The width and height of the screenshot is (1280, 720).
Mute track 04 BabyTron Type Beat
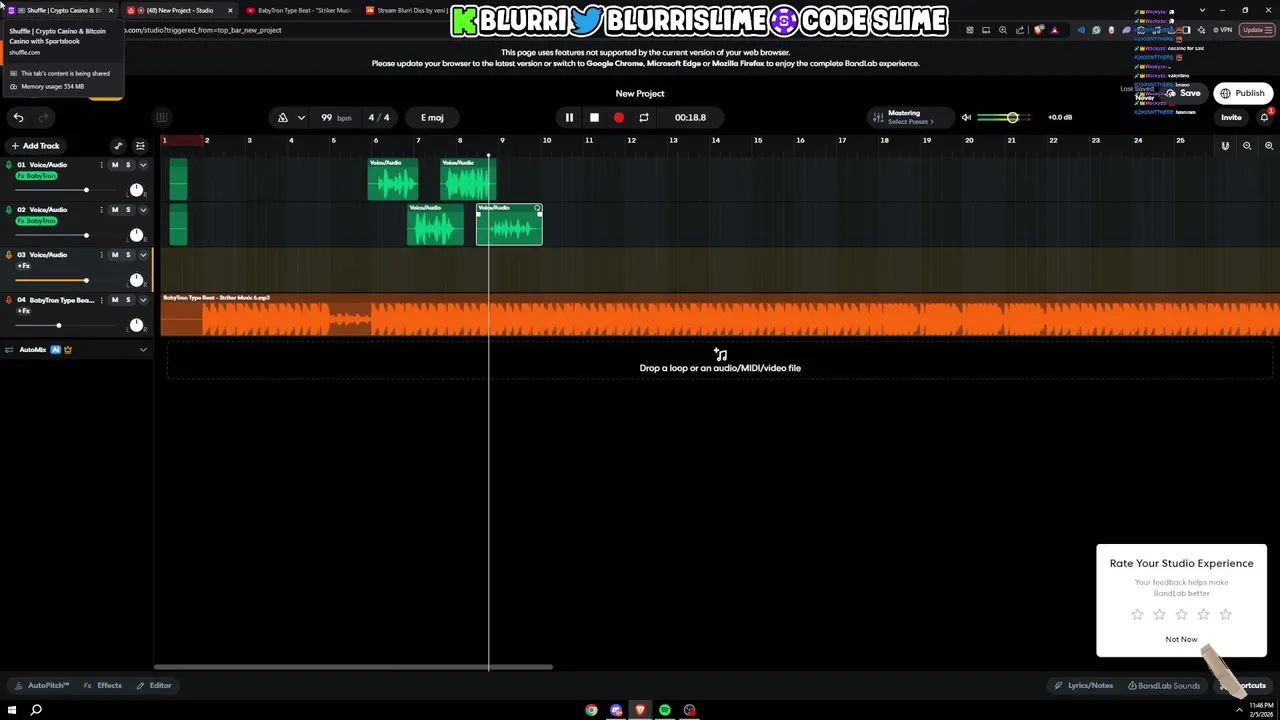(x=115, y=300)
